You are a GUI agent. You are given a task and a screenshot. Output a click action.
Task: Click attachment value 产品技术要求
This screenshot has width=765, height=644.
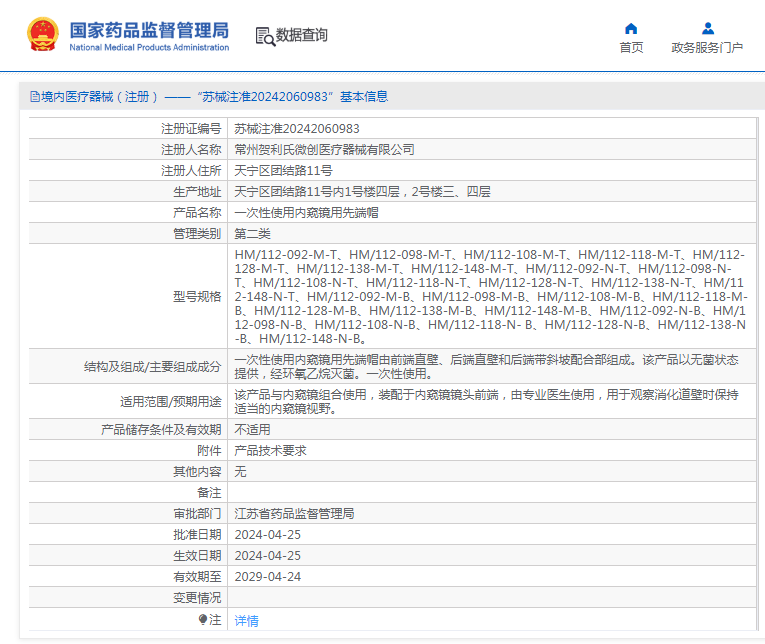pos(270,451)
